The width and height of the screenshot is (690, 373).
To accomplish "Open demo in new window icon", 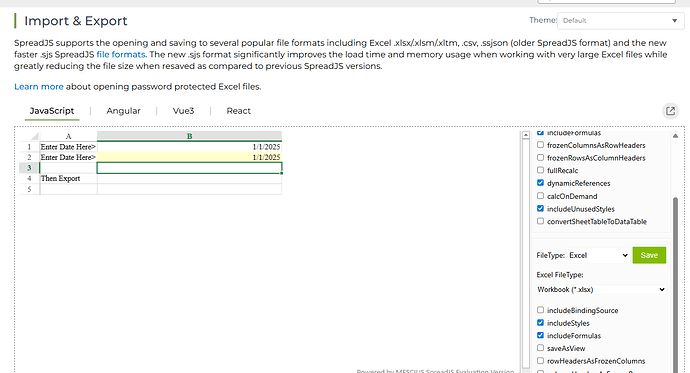I will click(670, 111).
